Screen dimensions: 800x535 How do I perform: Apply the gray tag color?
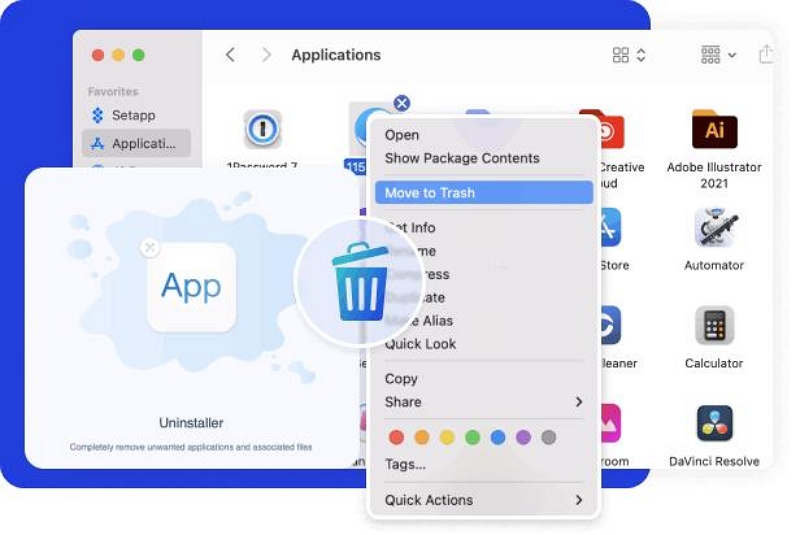pyautogui.click(x=548, y=437)
